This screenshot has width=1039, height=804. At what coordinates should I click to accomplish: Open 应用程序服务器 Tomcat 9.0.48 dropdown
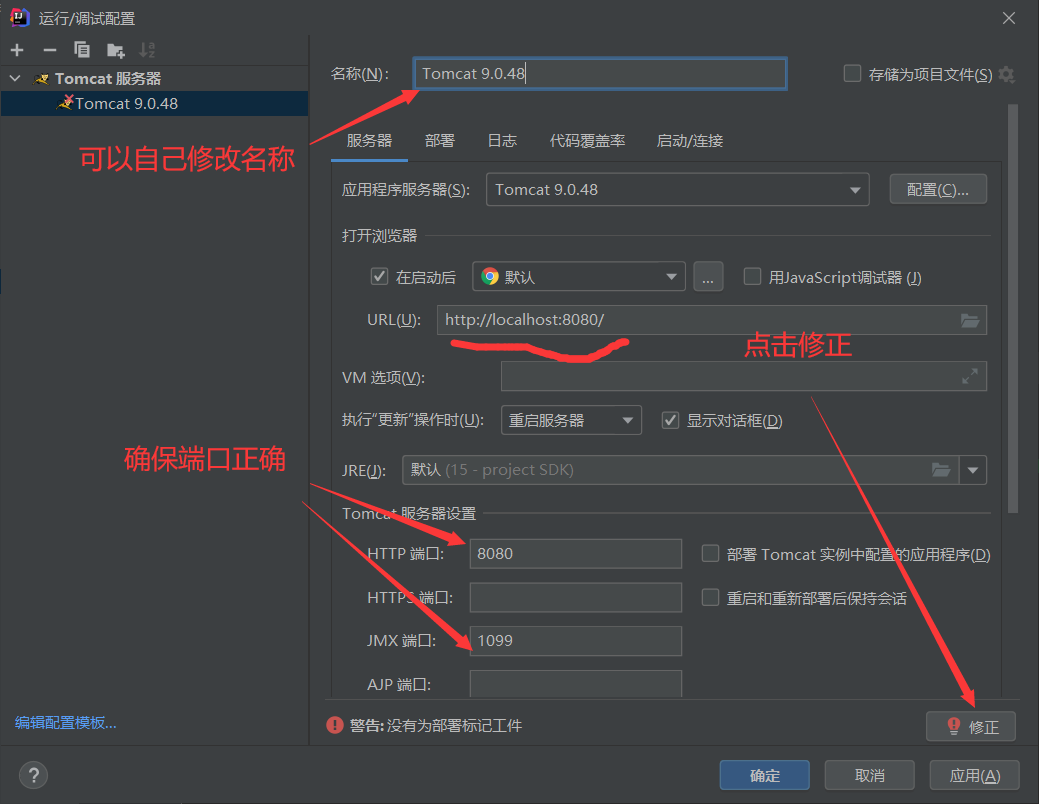coord(677,190)
